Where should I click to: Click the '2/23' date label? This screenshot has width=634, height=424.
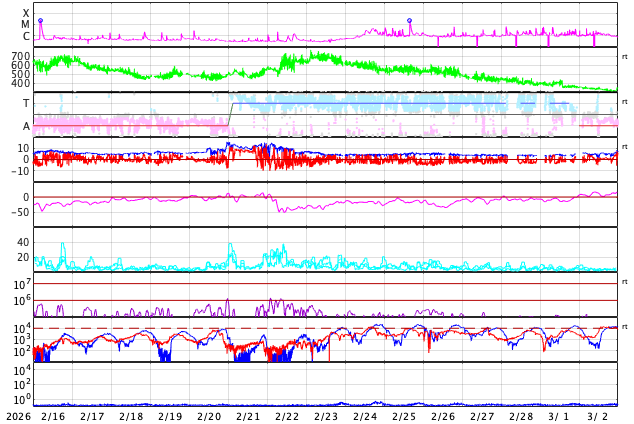coord(326,416)
